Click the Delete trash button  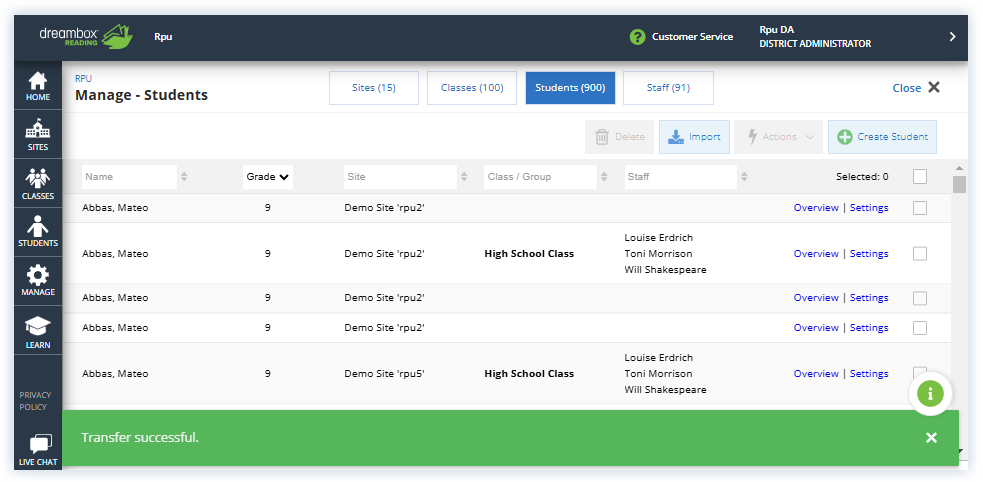(619, 137)
